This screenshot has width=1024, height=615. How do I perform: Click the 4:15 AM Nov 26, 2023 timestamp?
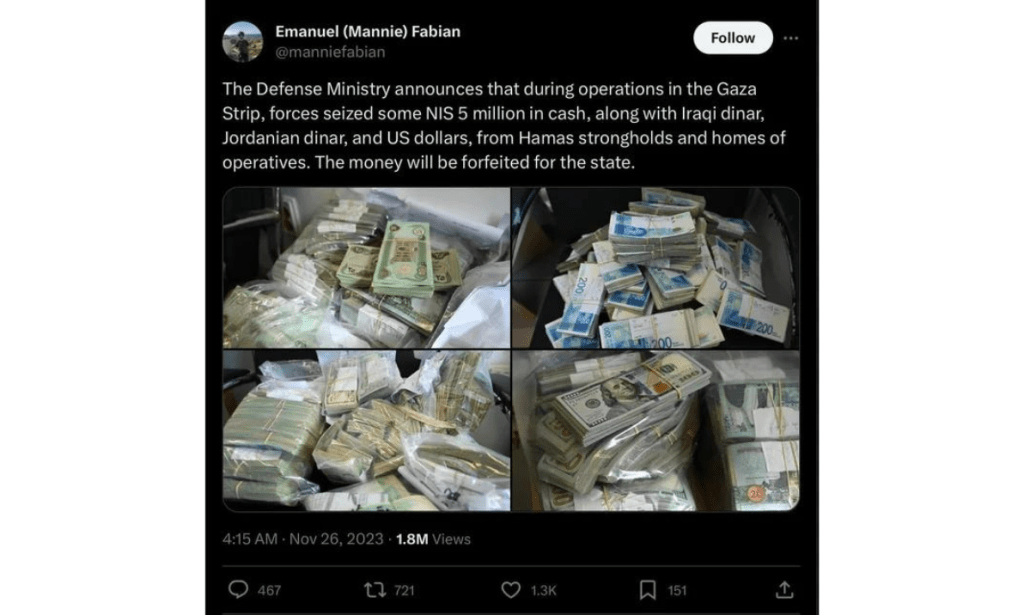(x=302, y=539)
